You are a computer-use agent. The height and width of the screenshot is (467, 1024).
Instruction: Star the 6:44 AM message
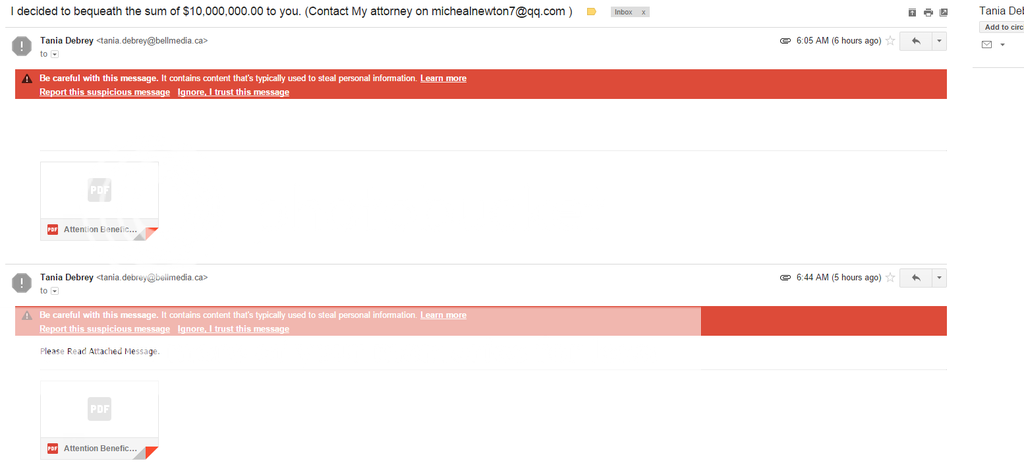889,278
